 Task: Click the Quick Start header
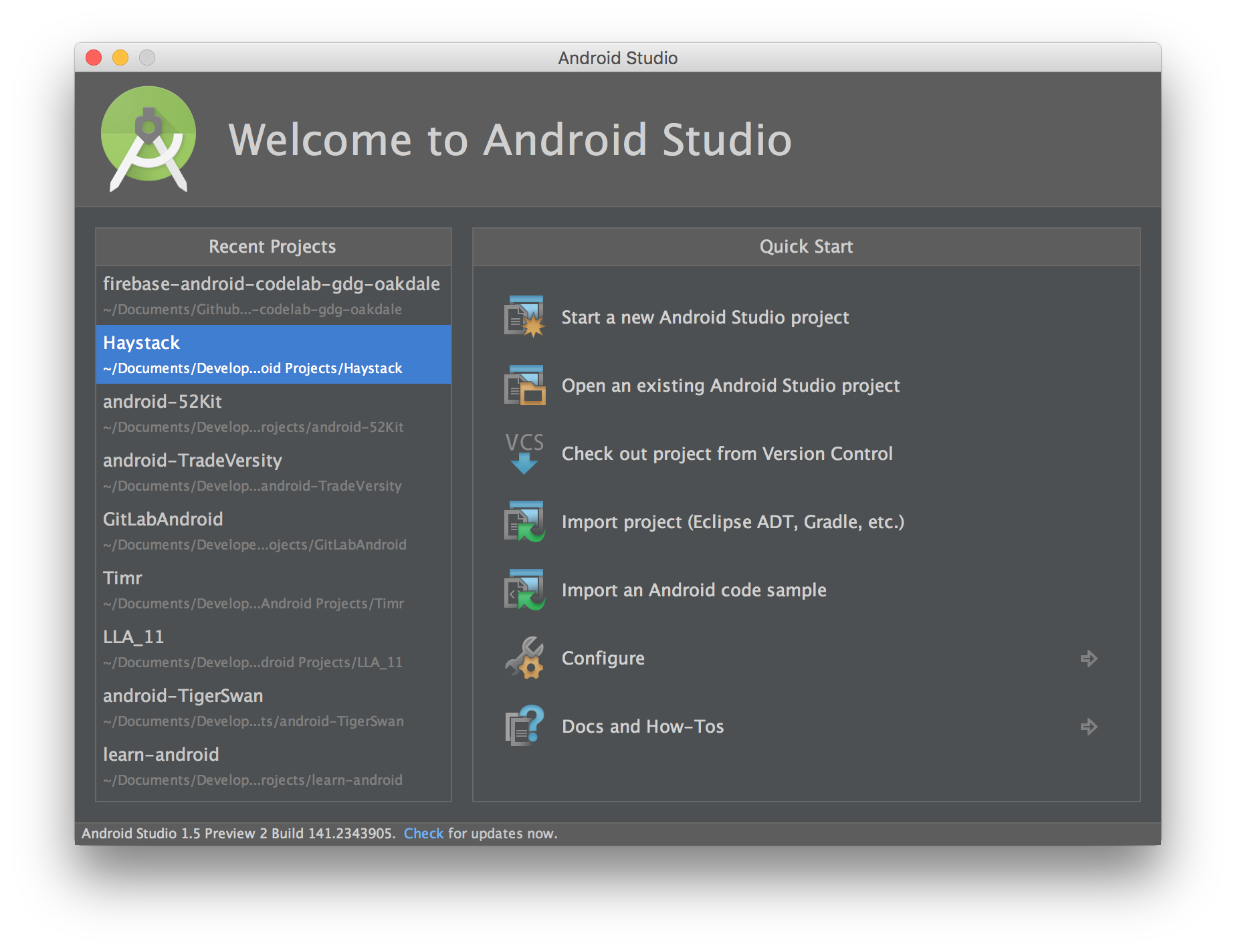pyautogui.click(x=806, y=247)
